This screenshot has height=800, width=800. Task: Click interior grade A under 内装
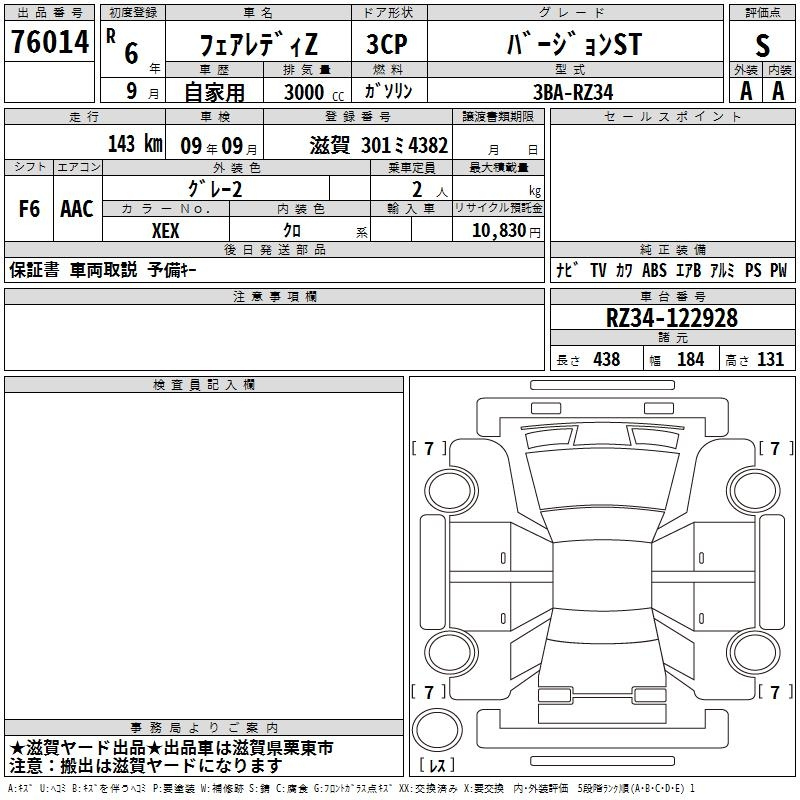778,91
